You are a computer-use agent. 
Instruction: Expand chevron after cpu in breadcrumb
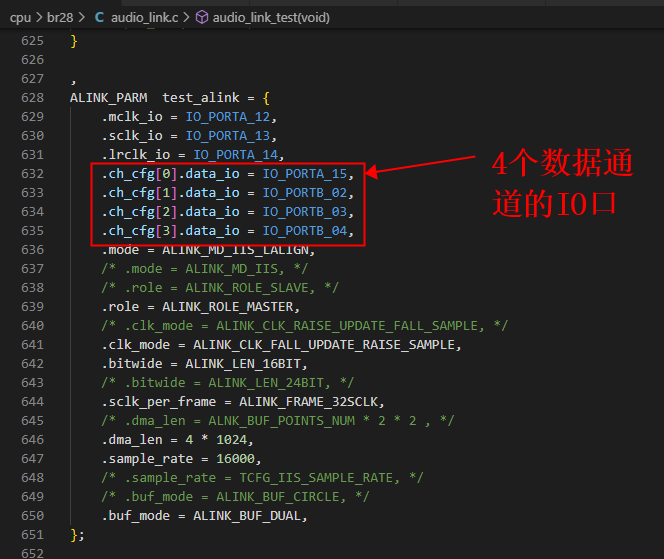[39, 17]
